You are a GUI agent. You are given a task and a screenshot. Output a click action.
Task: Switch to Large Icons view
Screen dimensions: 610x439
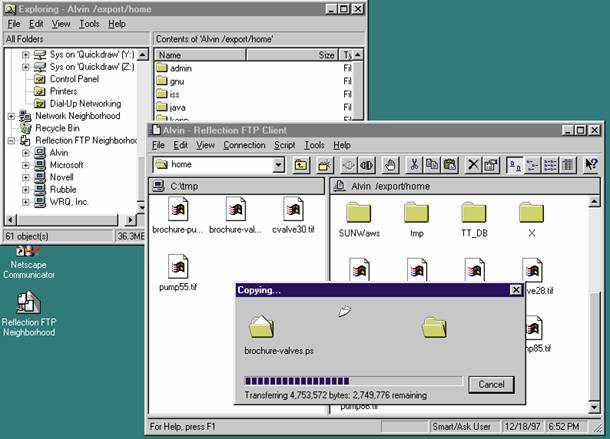click(515, 165)
